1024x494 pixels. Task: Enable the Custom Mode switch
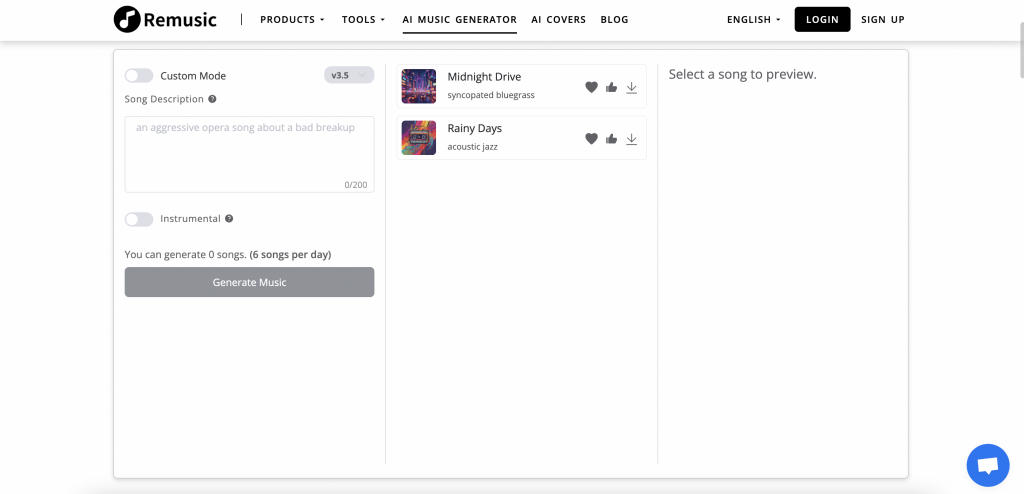(139, 76)
